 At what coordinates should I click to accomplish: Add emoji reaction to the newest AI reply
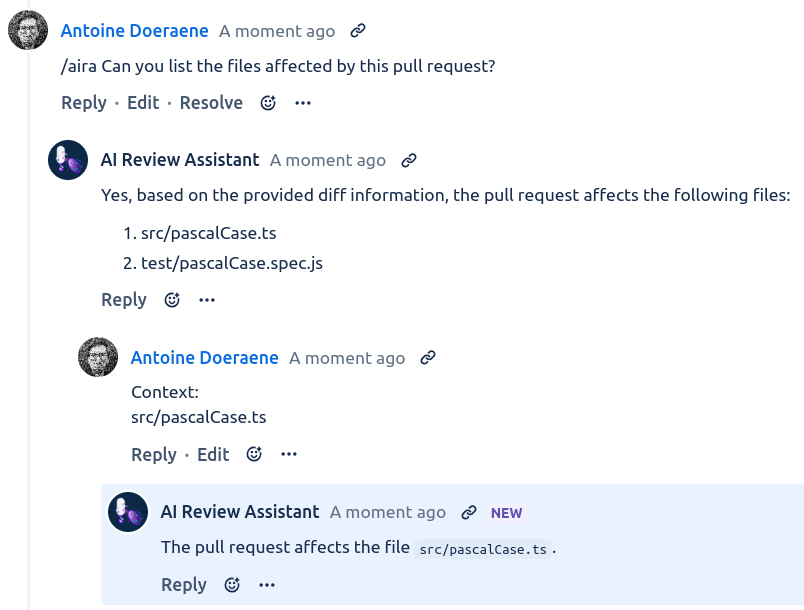(x=232, y=585)
